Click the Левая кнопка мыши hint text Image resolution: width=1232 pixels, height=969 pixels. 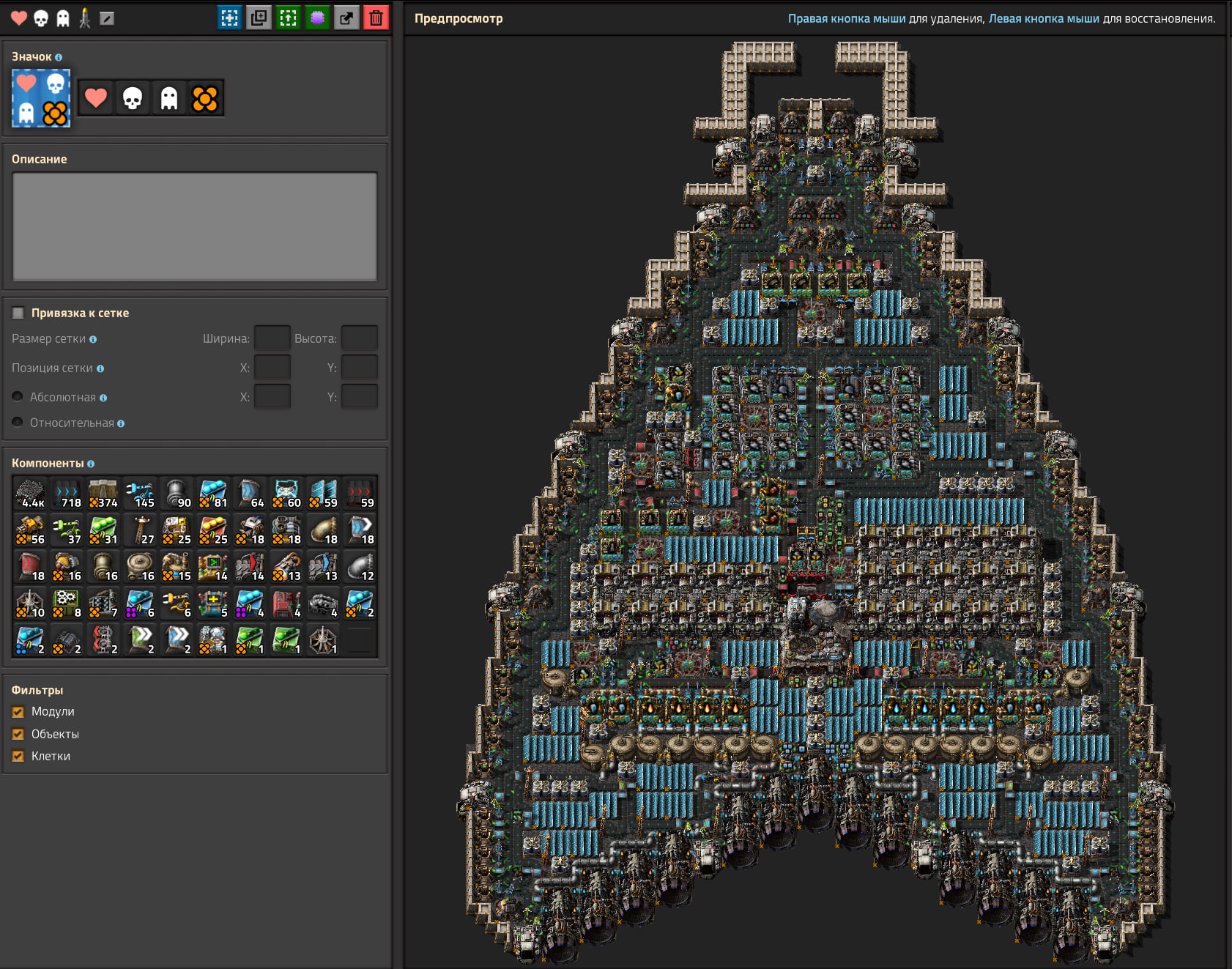(x=1044, y=19)
